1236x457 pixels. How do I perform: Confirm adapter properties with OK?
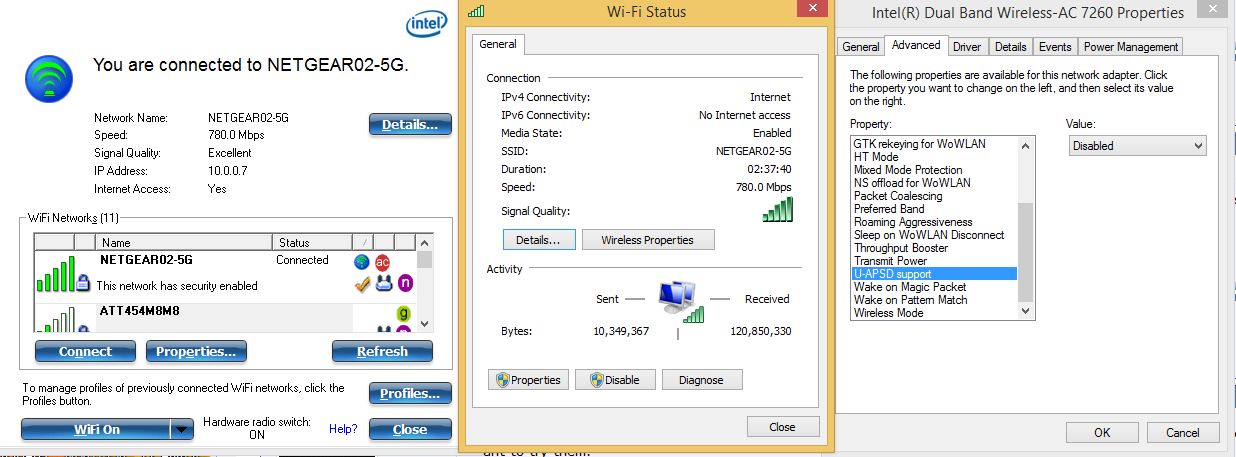tap(1102, 433)
